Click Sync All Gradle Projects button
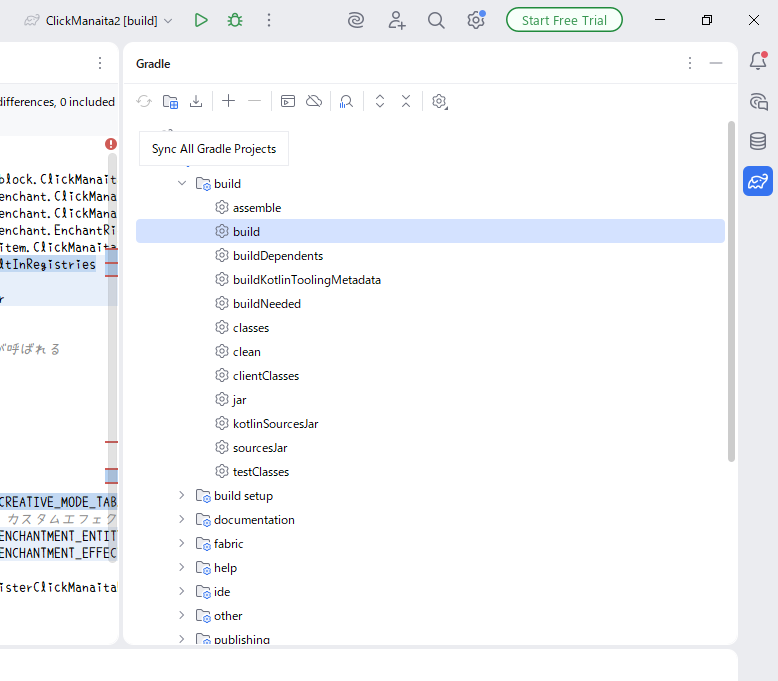 tap(144, 101)
